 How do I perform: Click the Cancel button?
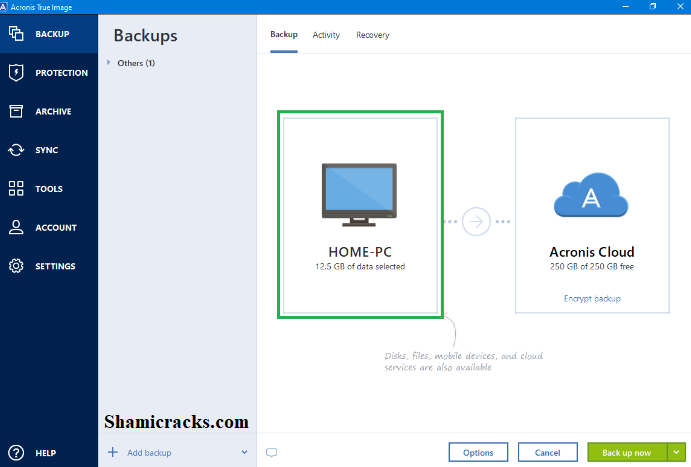click(x=548, y=452)
